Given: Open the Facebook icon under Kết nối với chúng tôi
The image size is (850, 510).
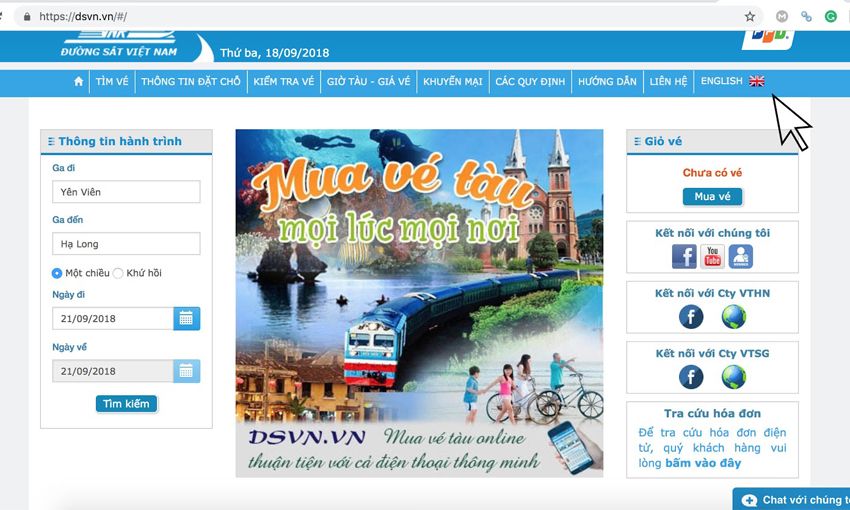Looking at the screenshot, I should point(684,256).
